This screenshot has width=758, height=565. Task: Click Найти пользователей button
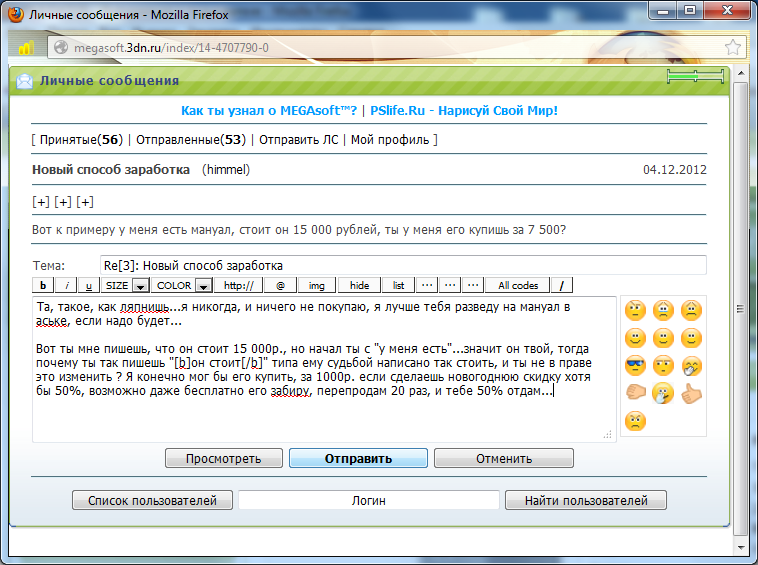click(x=586, y=500)
